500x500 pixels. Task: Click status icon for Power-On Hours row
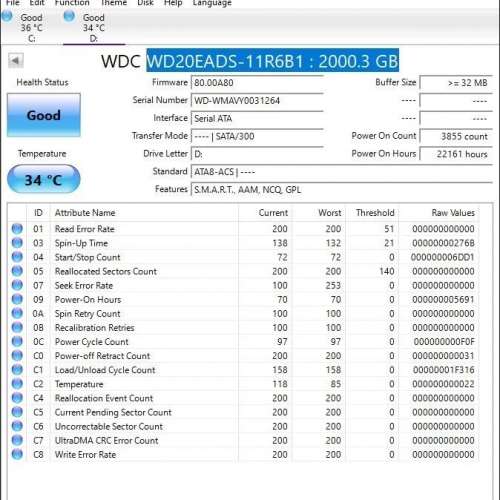point(17,299)
